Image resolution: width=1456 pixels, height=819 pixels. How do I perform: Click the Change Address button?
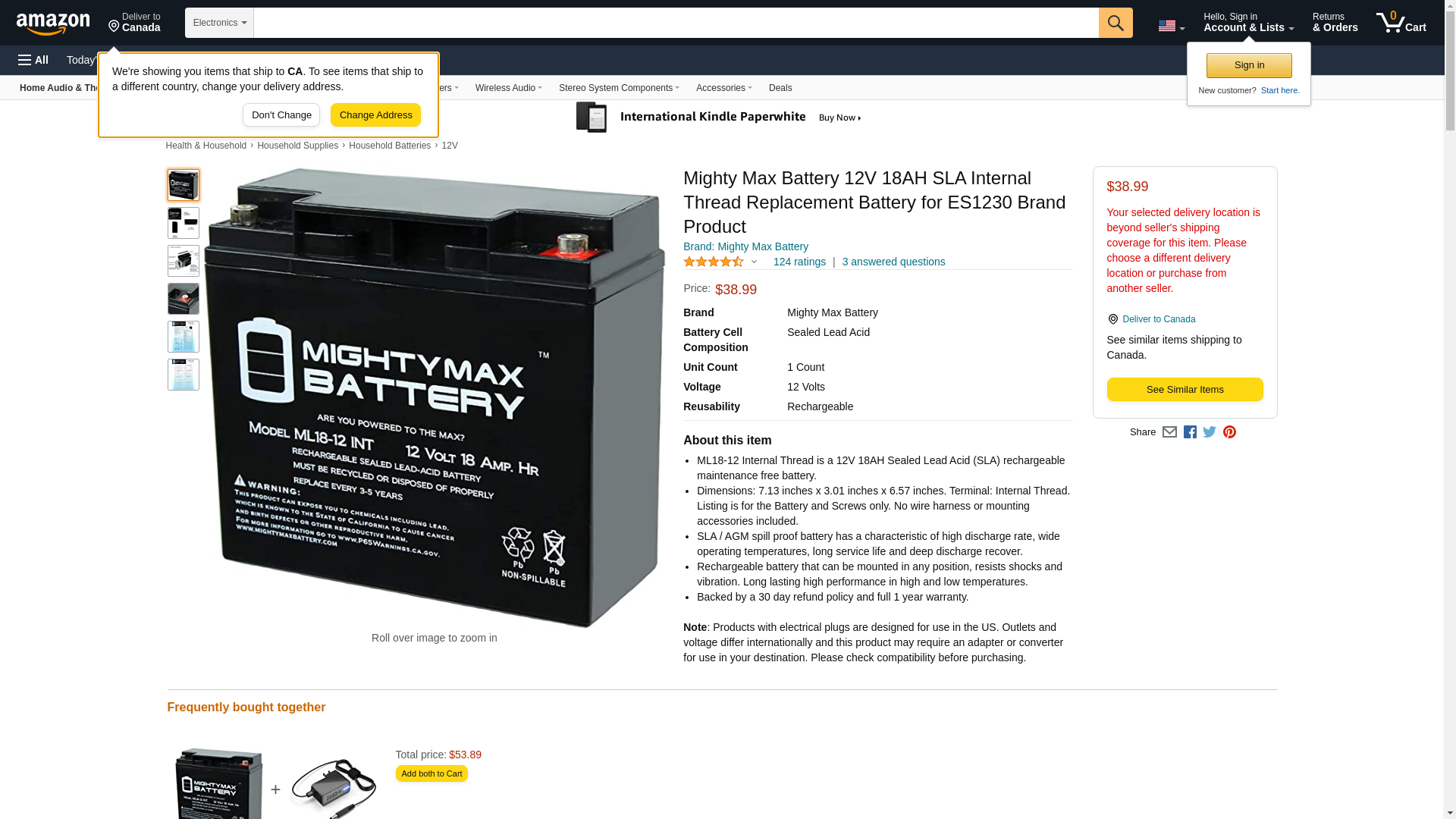(375, 115)
